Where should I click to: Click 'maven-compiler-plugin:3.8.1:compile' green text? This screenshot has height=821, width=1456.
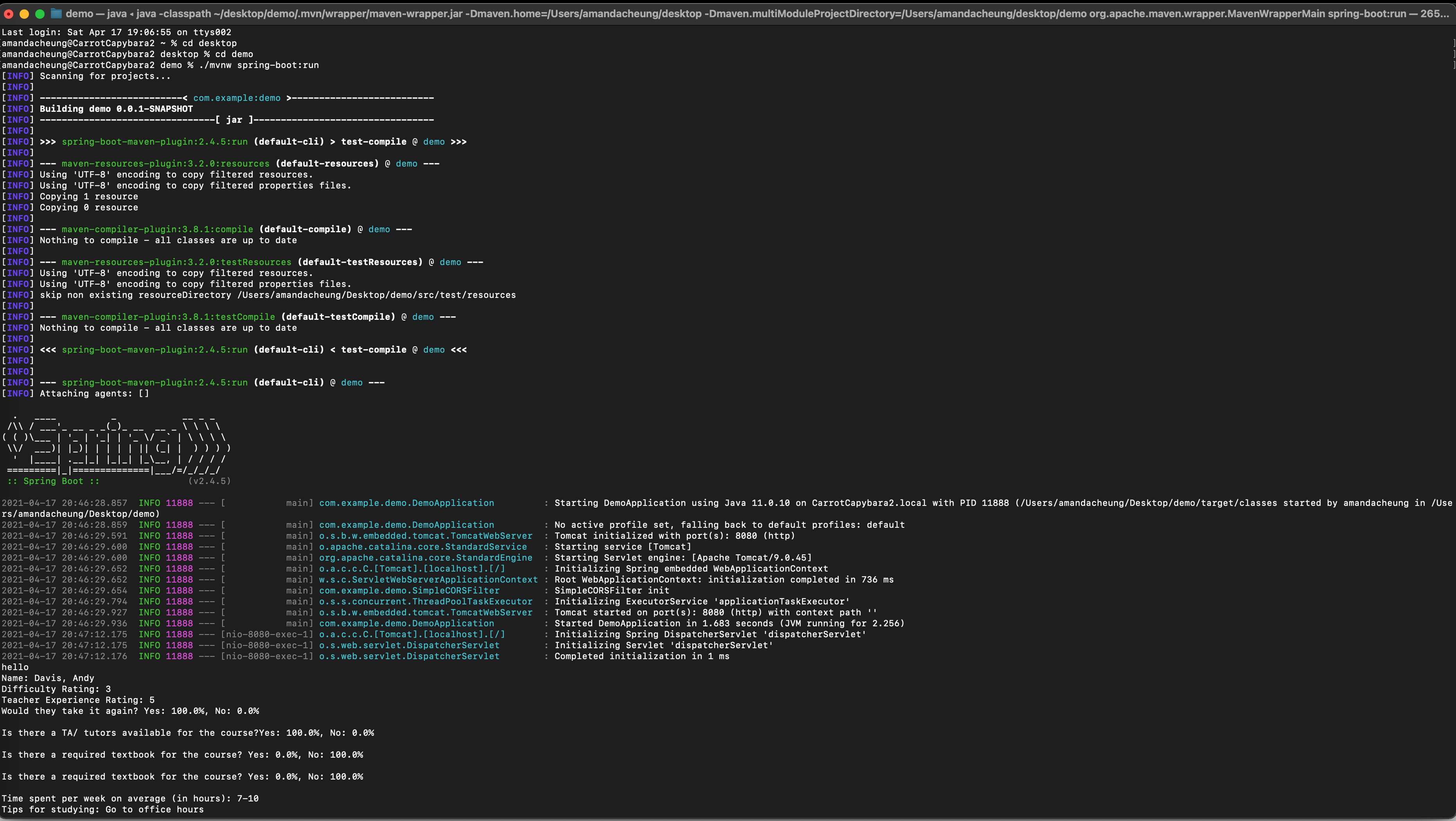(157, 229)
